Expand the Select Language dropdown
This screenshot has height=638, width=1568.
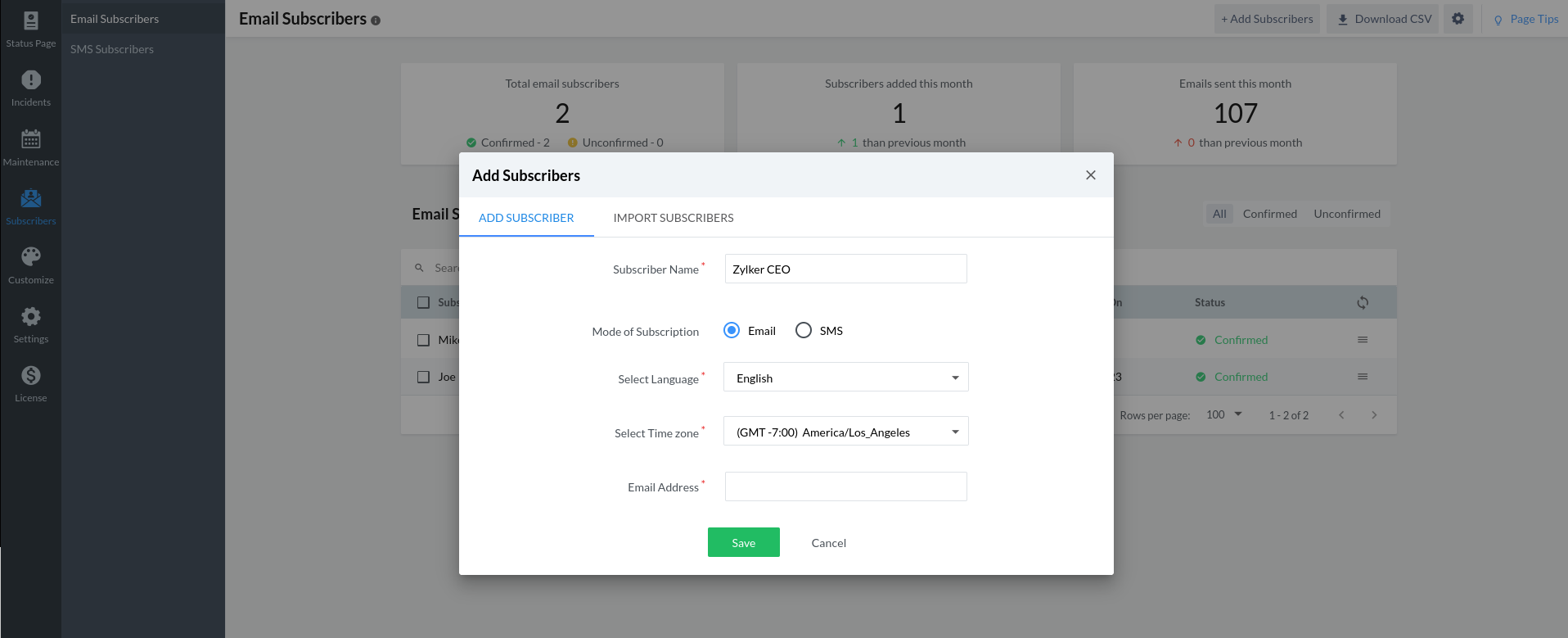point(845,378)
